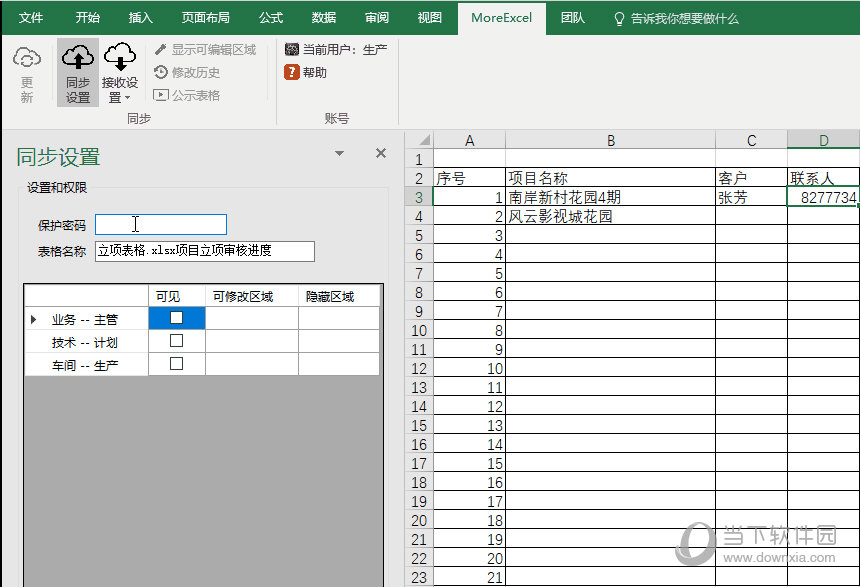Viewport: 860px width, 587px height.
Task: Click 隐藏区域 cell for 业务 -- 主管
Action: 338,318
